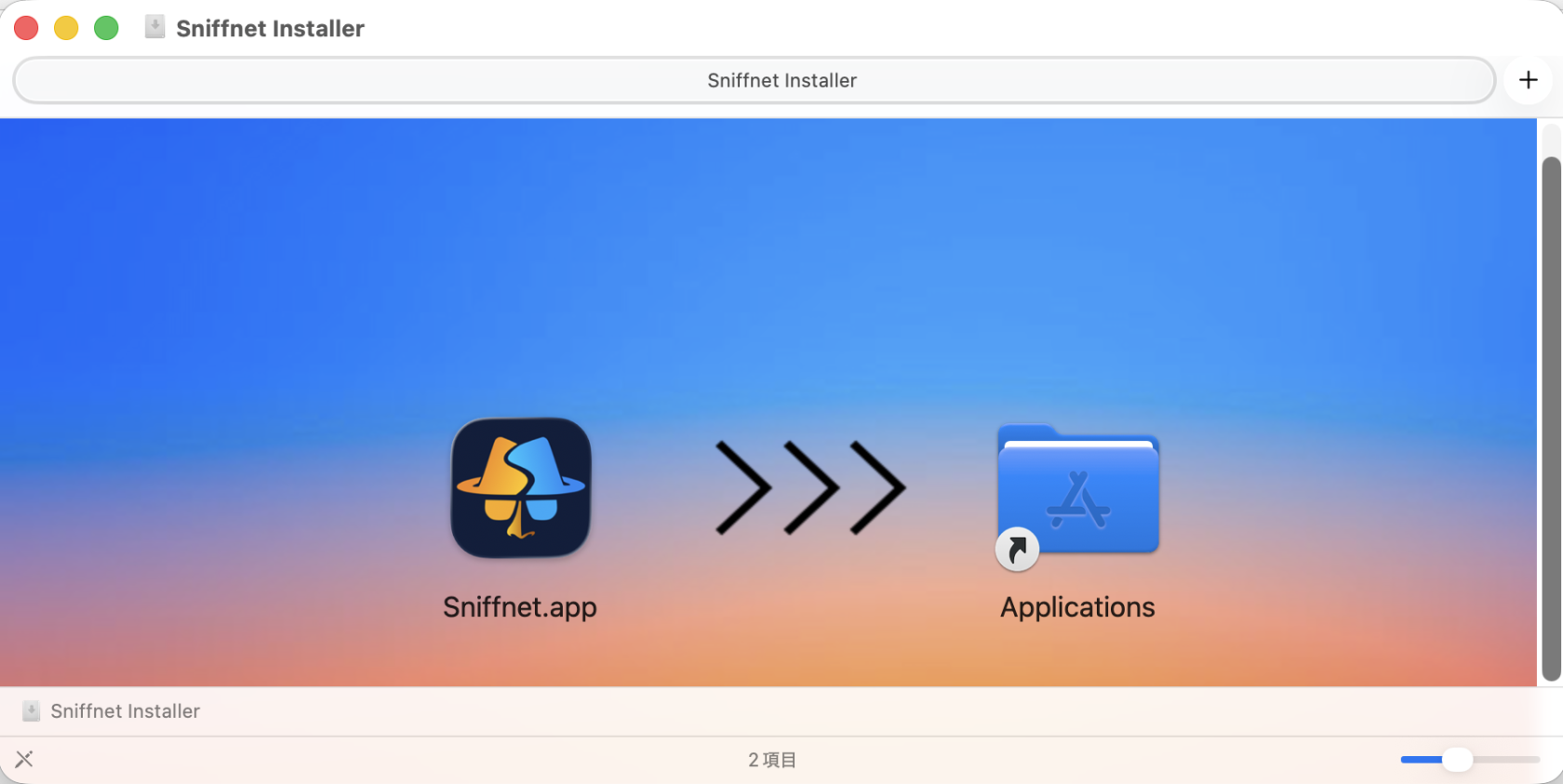This screenshot has width=1563, height=784.
Task: Click the Sniffnet Installer window title text
Action: point(270,29)
